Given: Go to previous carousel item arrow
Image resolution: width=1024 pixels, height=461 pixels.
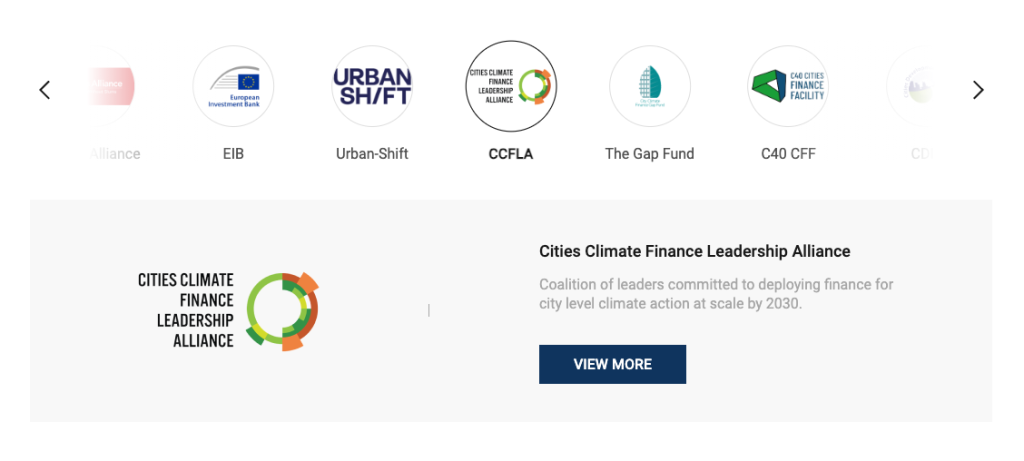Looking at the screenshot, I should click(x=45, y=90).
